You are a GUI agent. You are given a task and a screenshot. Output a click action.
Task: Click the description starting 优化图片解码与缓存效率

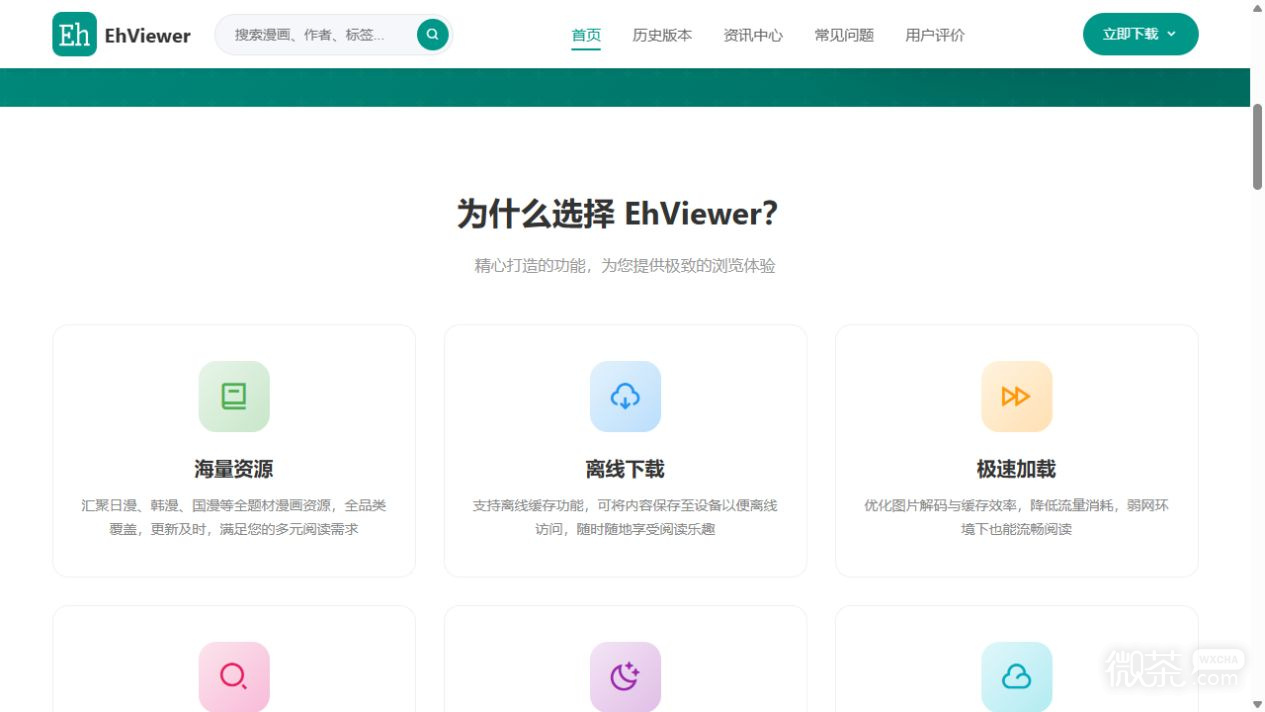click(1016, 517)
